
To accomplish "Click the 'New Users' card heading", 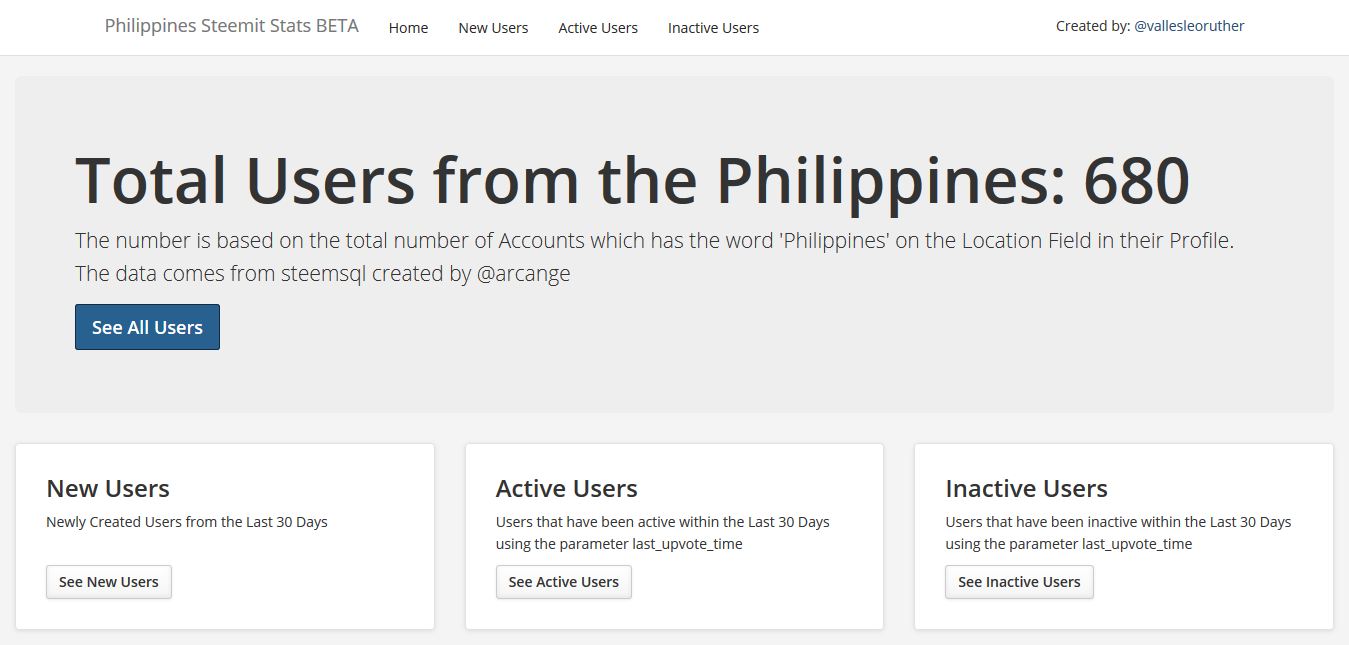I will coord(108,489).
